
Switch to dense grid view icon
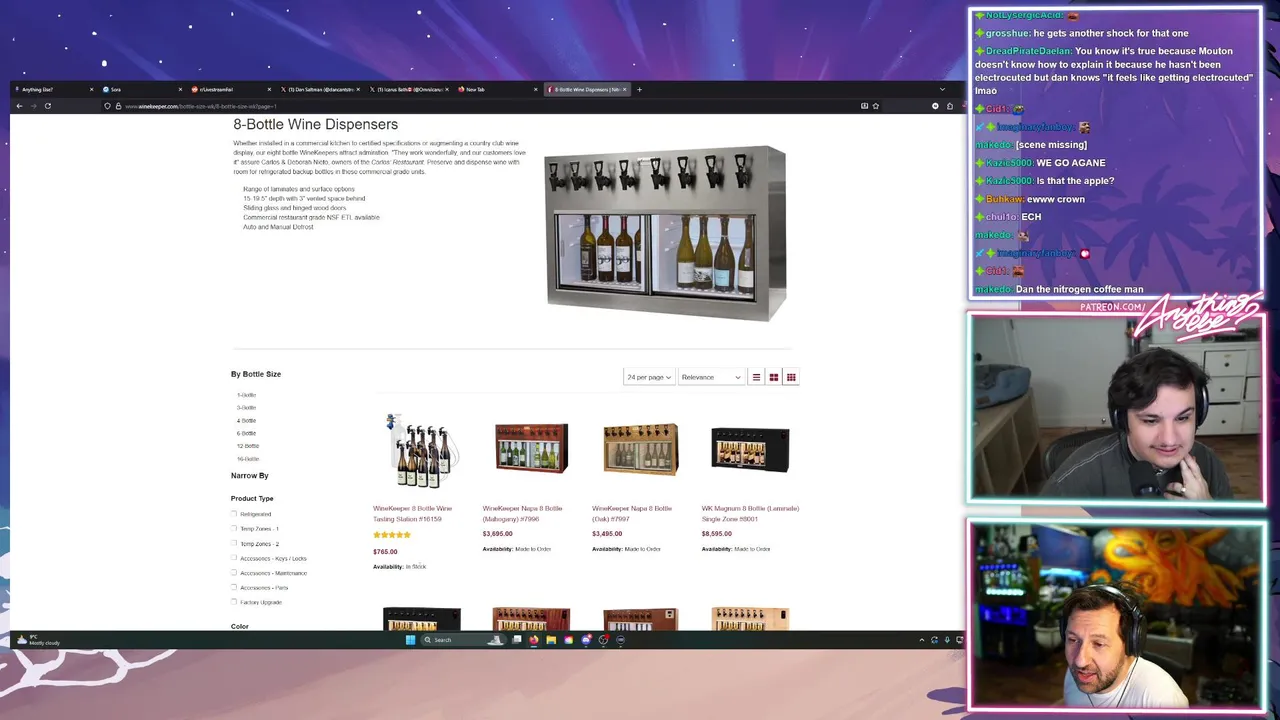pyautogui.click(x=791, y=377)
